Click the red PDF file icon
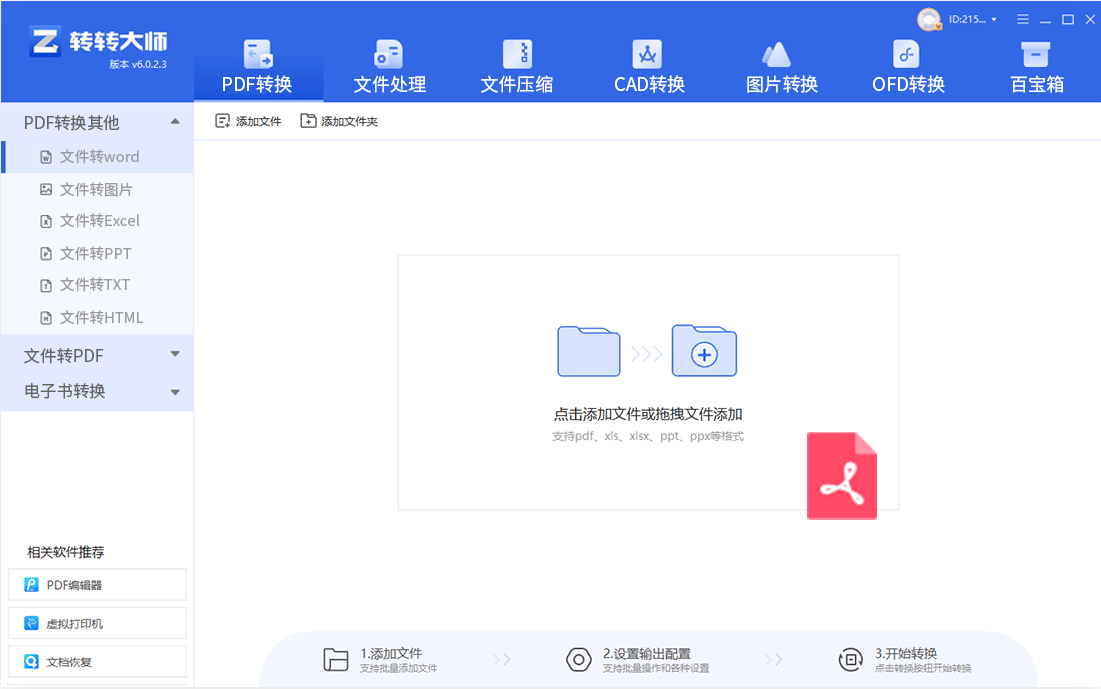1101x689 pixels. tap(841, 475)
